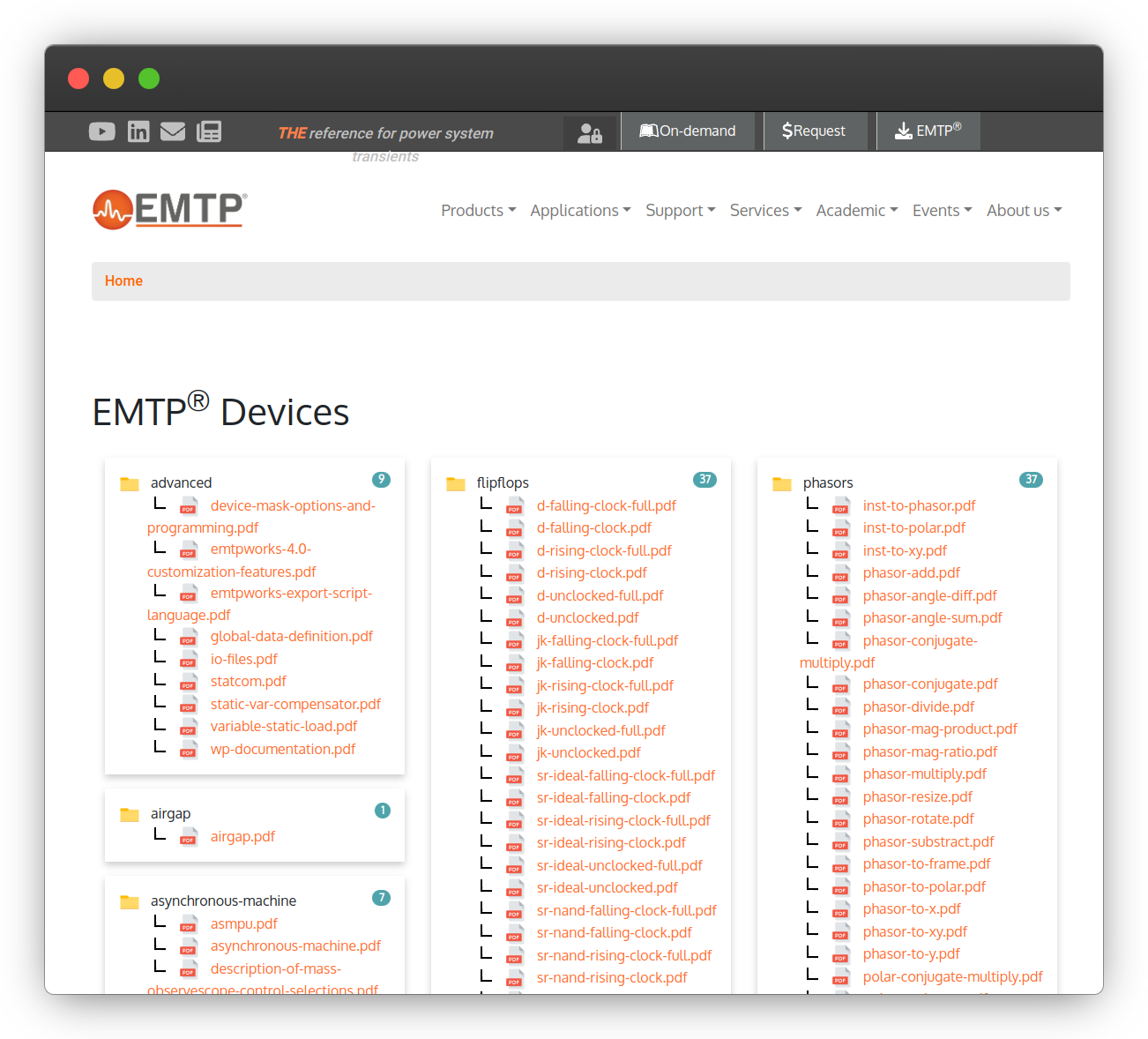Image resolution: width=1148 pixels, height=1039 pixels.
Task: Open the Services dropdown menu
Action: (x=765, y=211)
